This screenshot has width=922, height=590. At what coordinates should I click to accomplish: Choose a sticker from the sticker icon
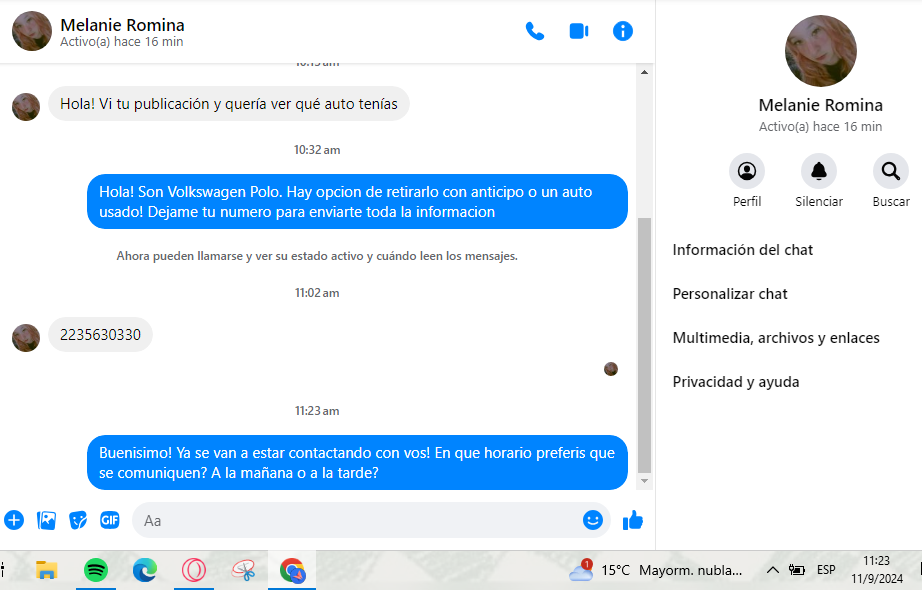click(x=78, y=520)
